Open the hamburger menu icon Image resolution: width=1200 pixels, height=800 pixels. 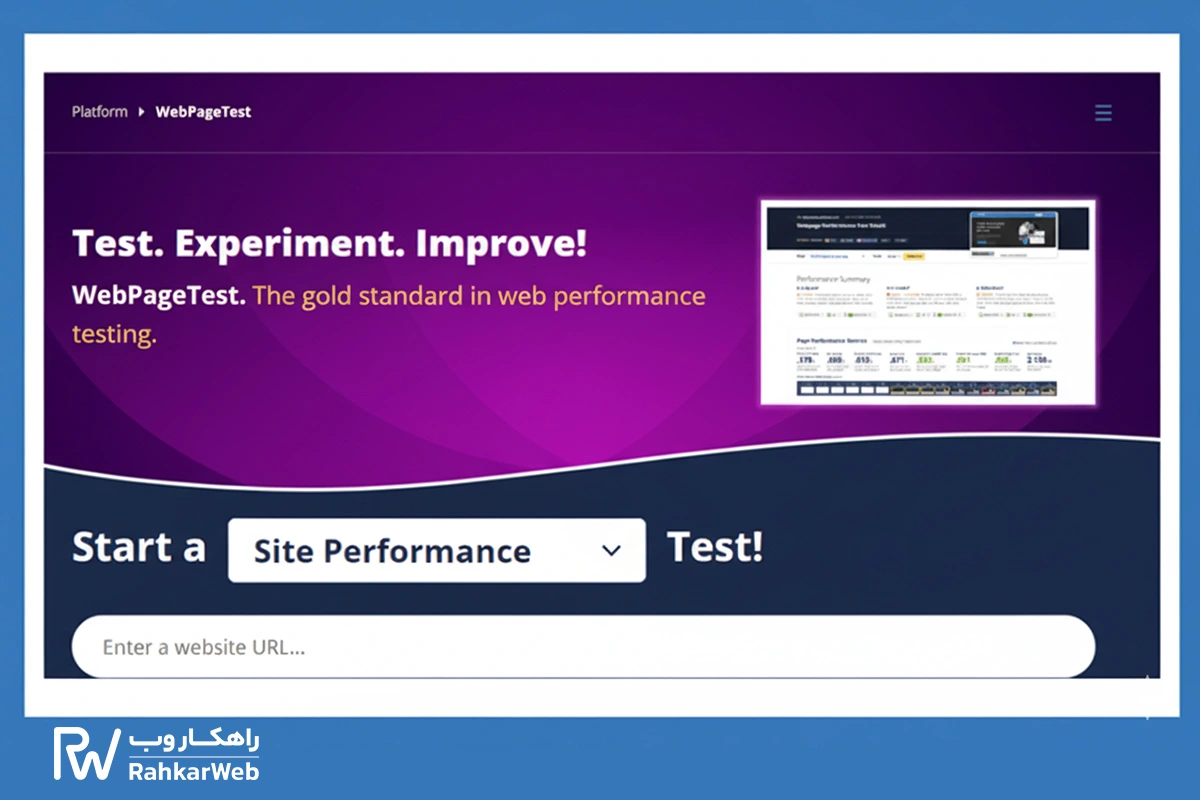click(1103, 112)
